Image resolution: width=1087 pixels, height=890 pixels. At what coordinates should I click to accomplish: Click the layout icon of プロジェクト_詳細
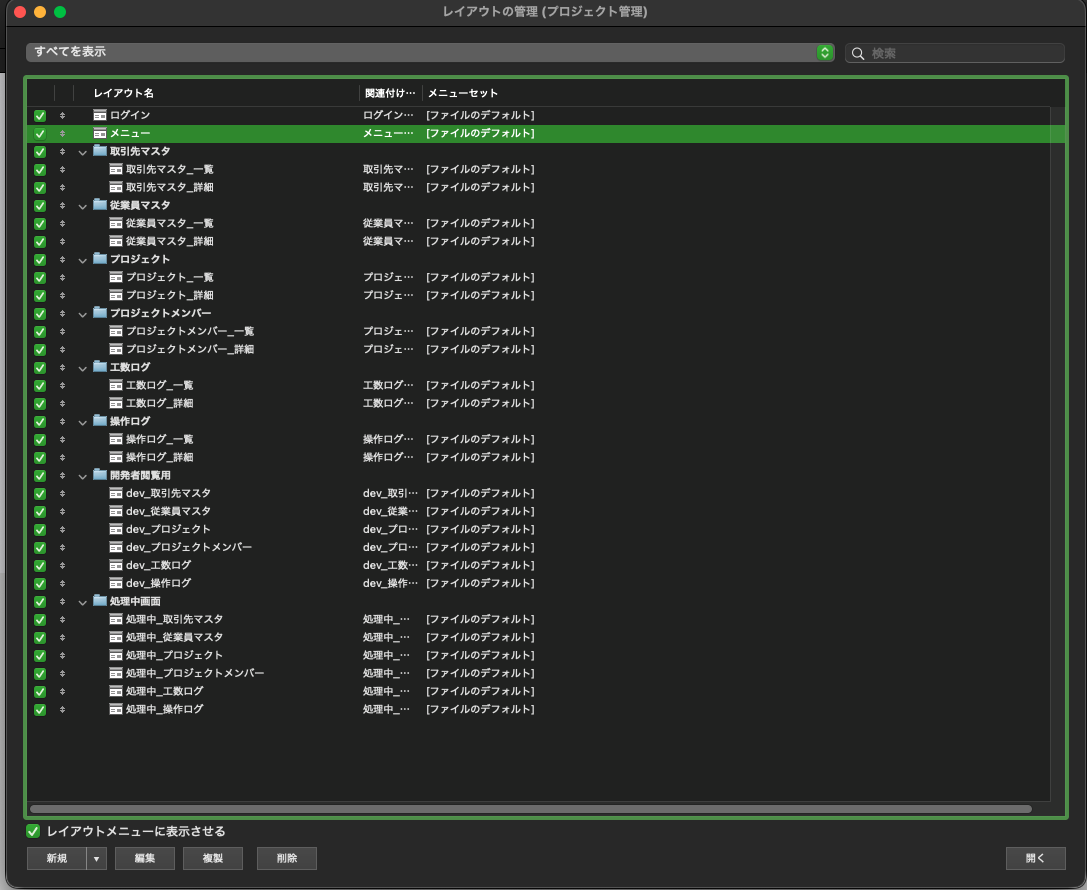(116, 295)
